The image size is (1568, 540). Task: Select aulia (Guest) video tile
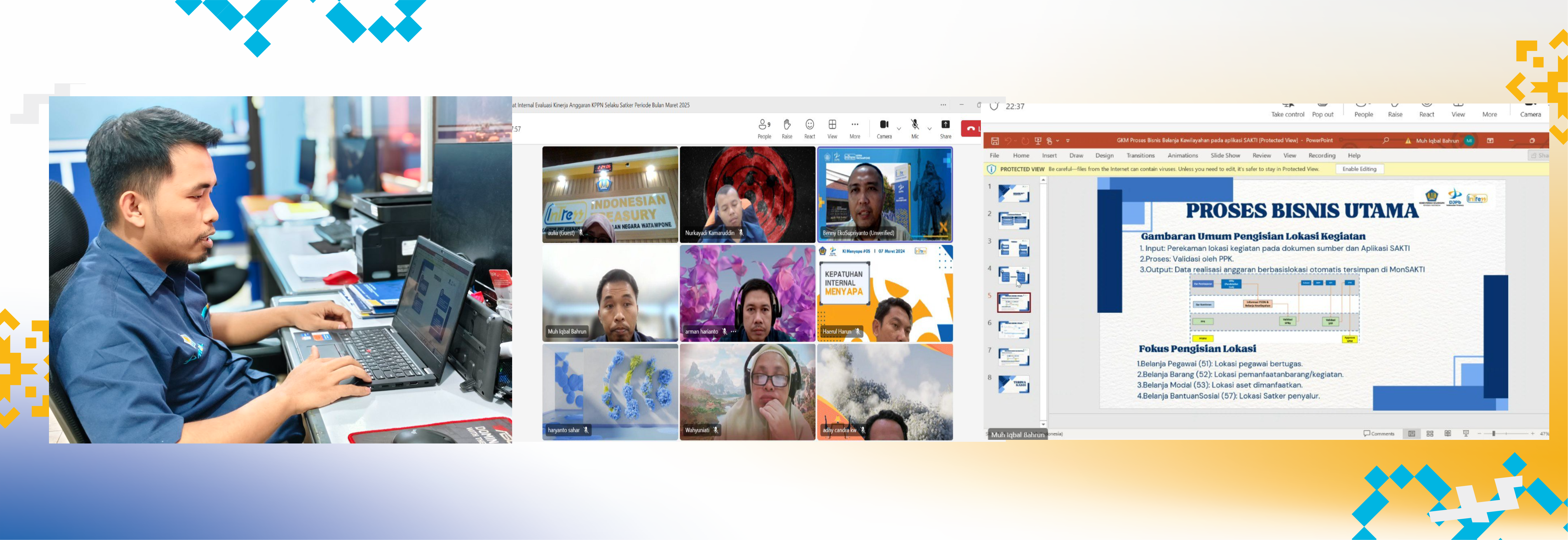click(x=610, y=194)
